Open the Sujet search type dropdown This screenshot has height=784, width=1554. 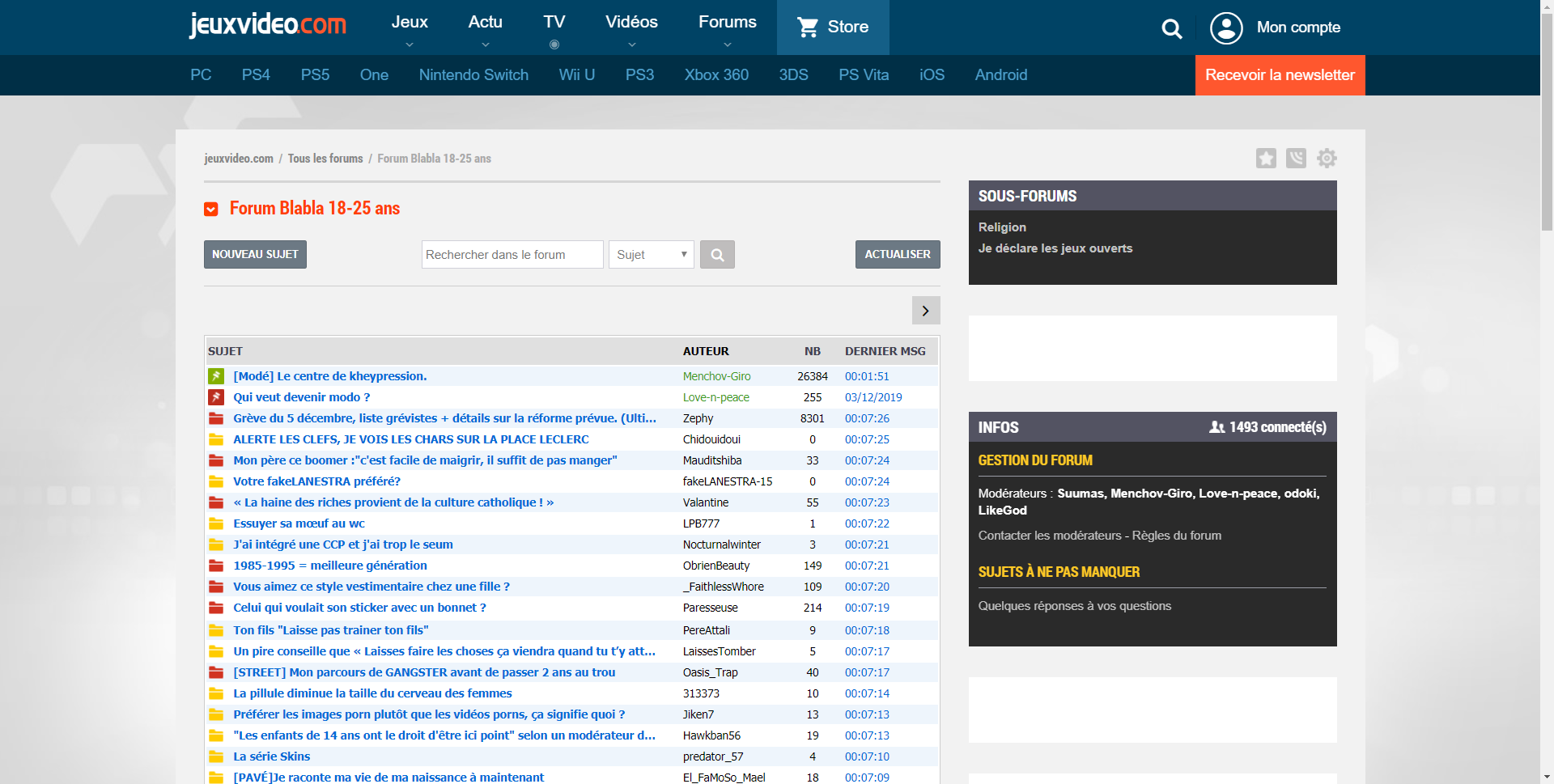[x=652, y=254]
